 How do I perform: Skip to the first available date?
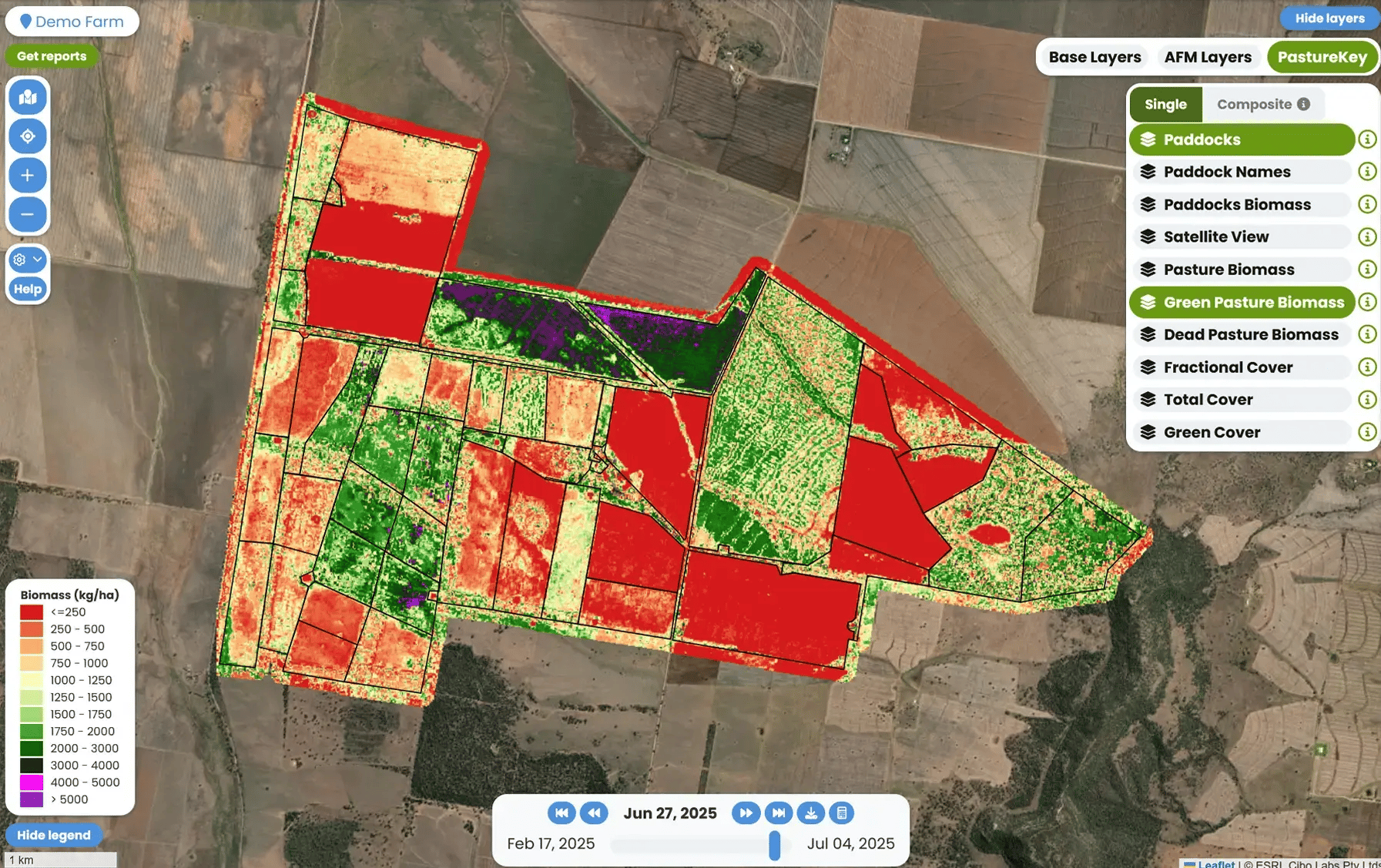click(x=561, y=813)
